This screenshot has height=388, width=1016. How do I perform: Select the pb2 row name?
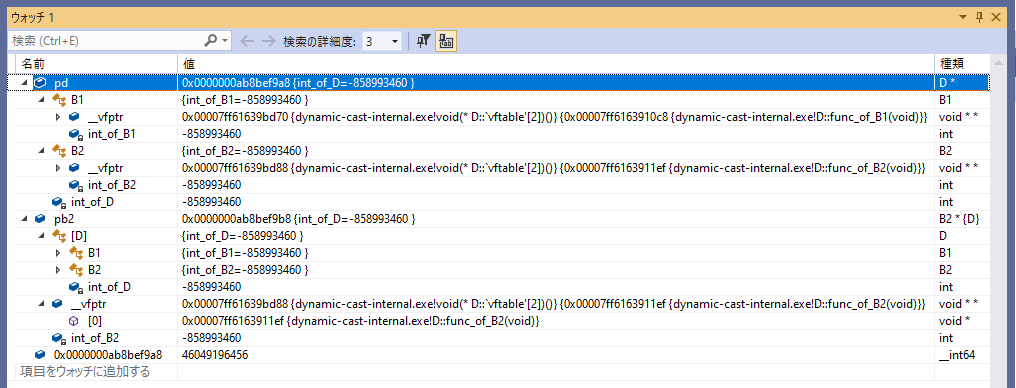point(64,219)
